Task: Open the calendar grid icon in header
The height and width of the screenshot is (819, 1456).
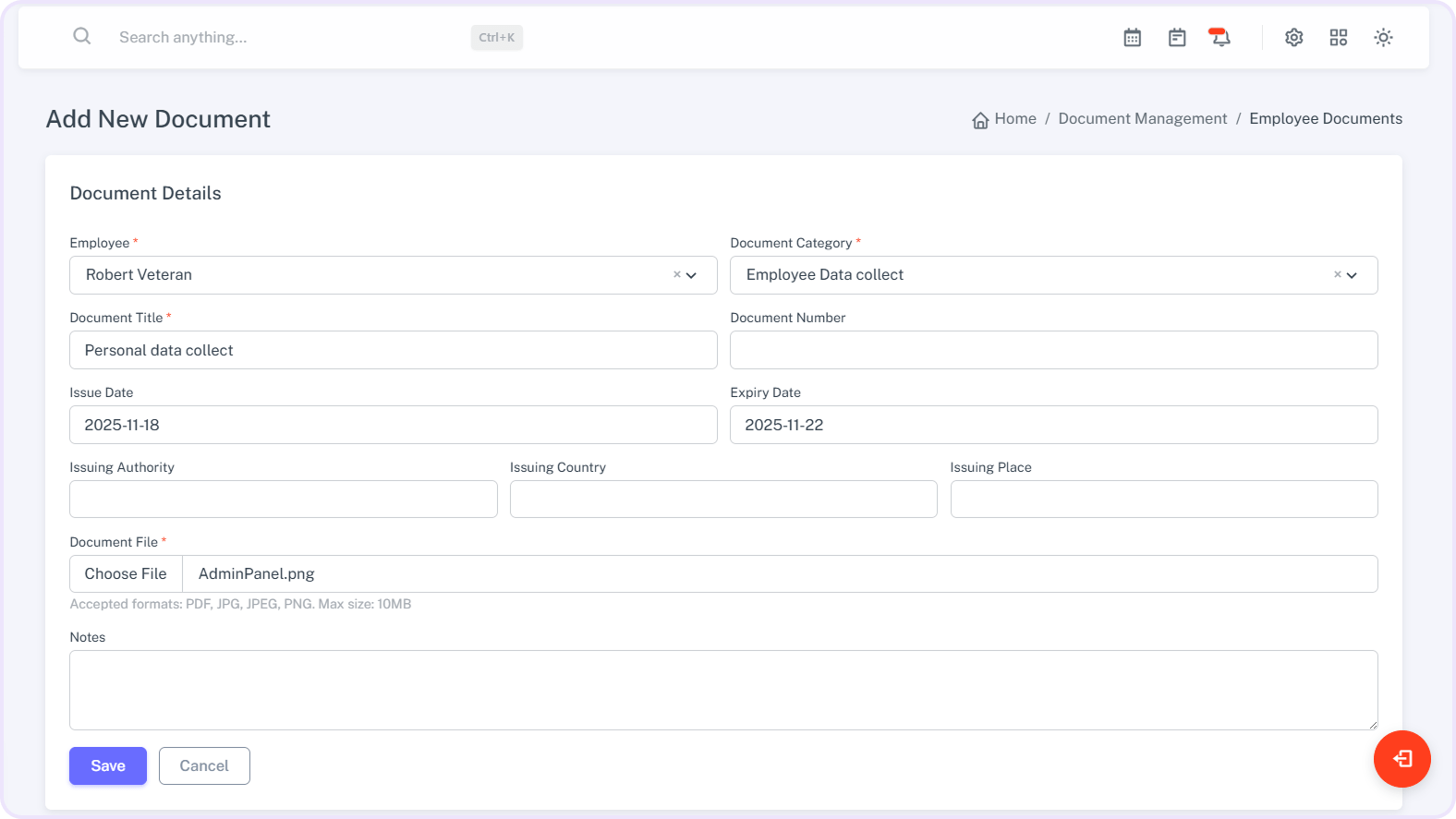Action: click(x=1132, y=38)
